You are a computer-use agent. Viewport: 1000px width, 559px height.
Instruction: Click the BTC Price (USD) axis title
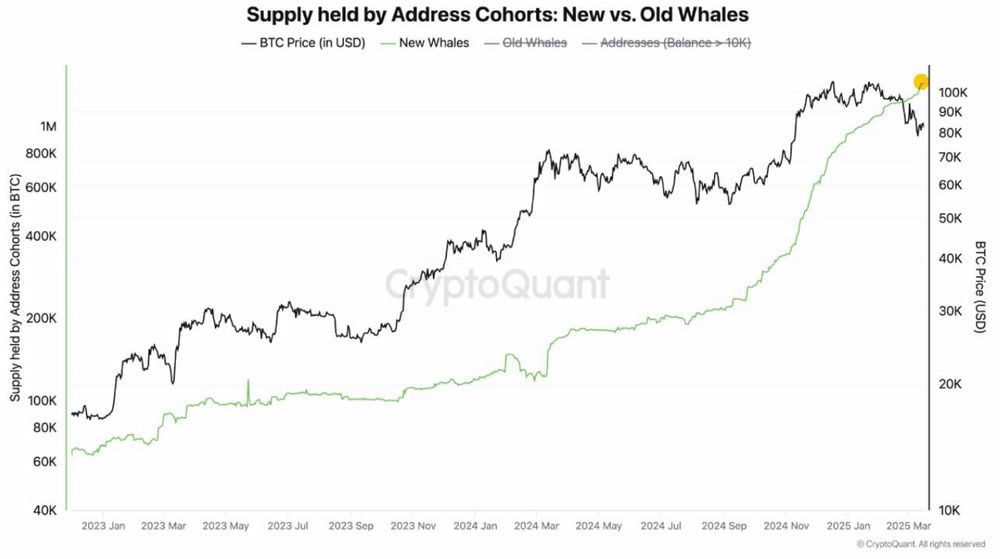pos(980,287)
